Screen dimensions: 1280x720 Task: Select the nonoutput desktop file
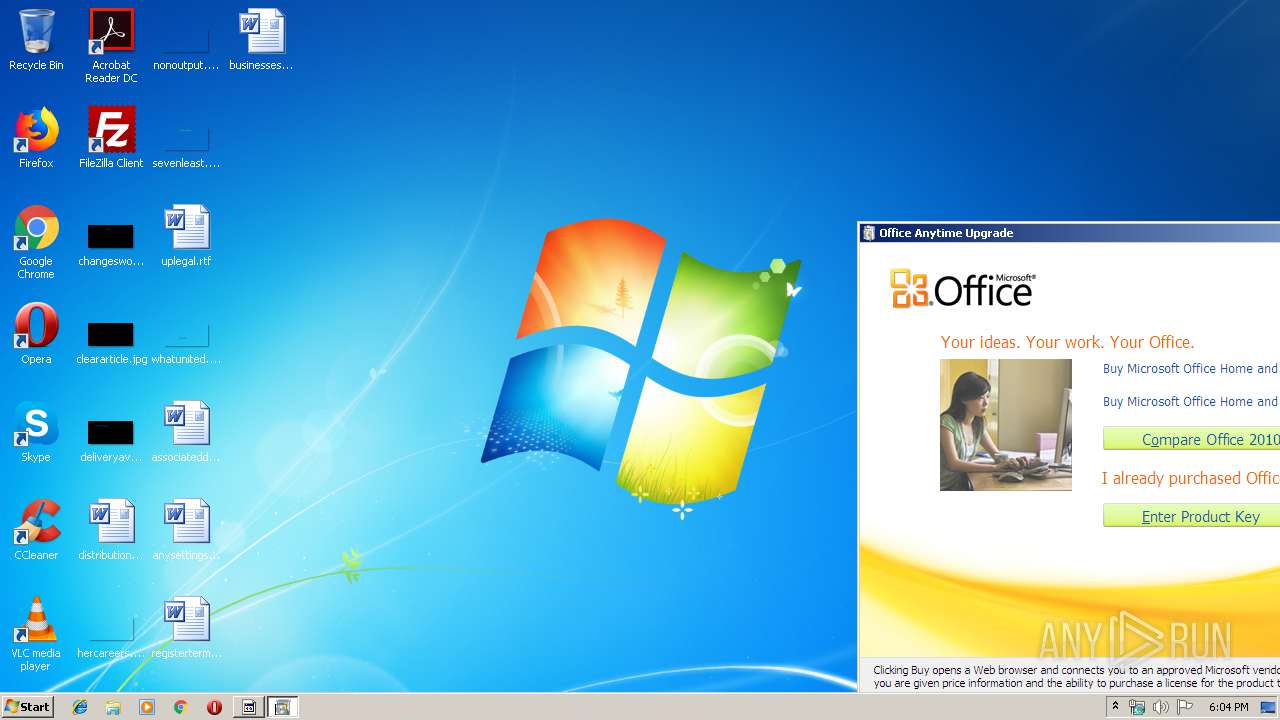click(x=186, y=40)
